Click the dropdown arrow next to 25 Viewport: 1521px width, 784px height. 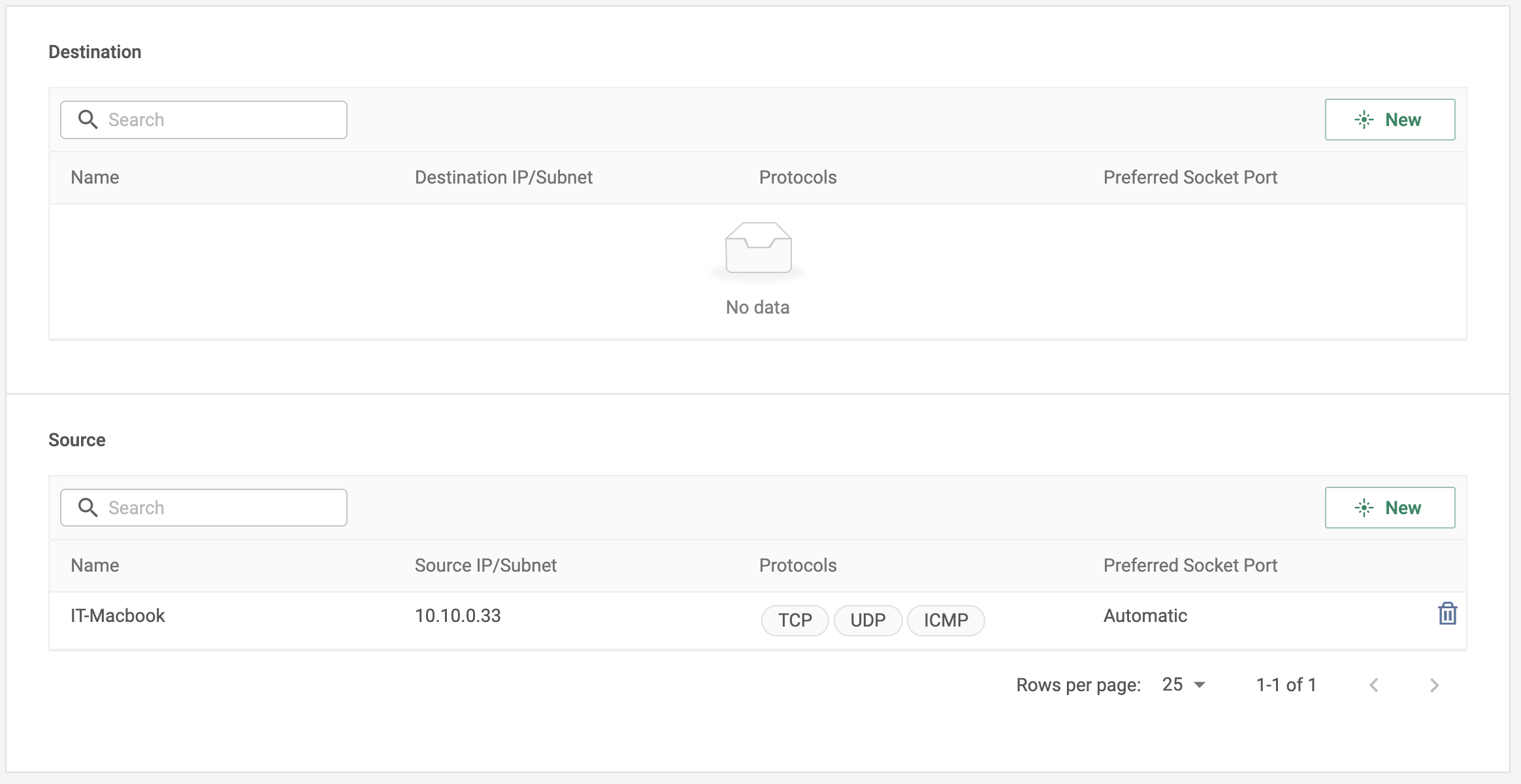[x=1200, y=685]
